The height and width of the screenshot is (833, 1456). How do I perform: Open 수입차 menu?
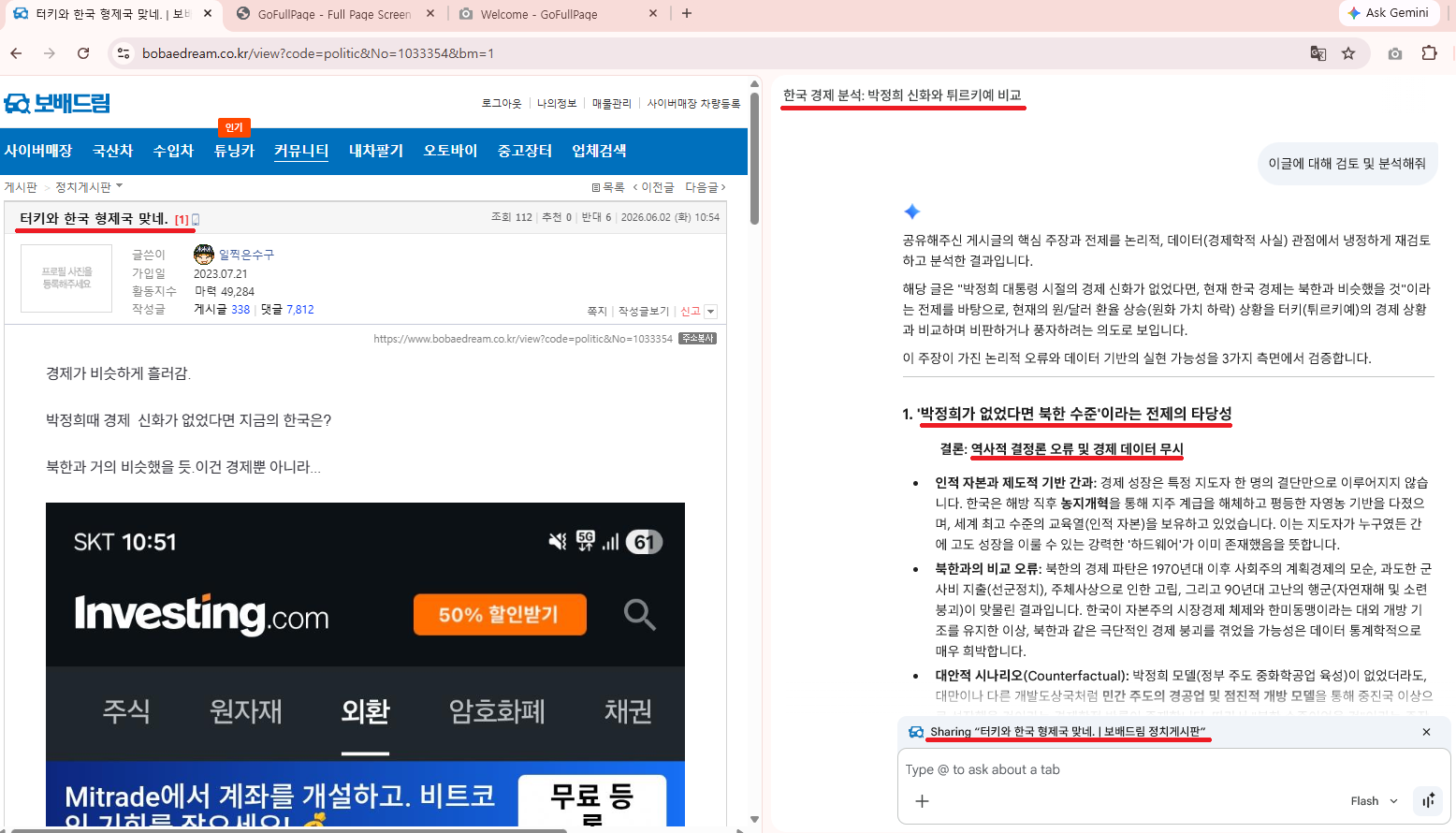(173, 151)
